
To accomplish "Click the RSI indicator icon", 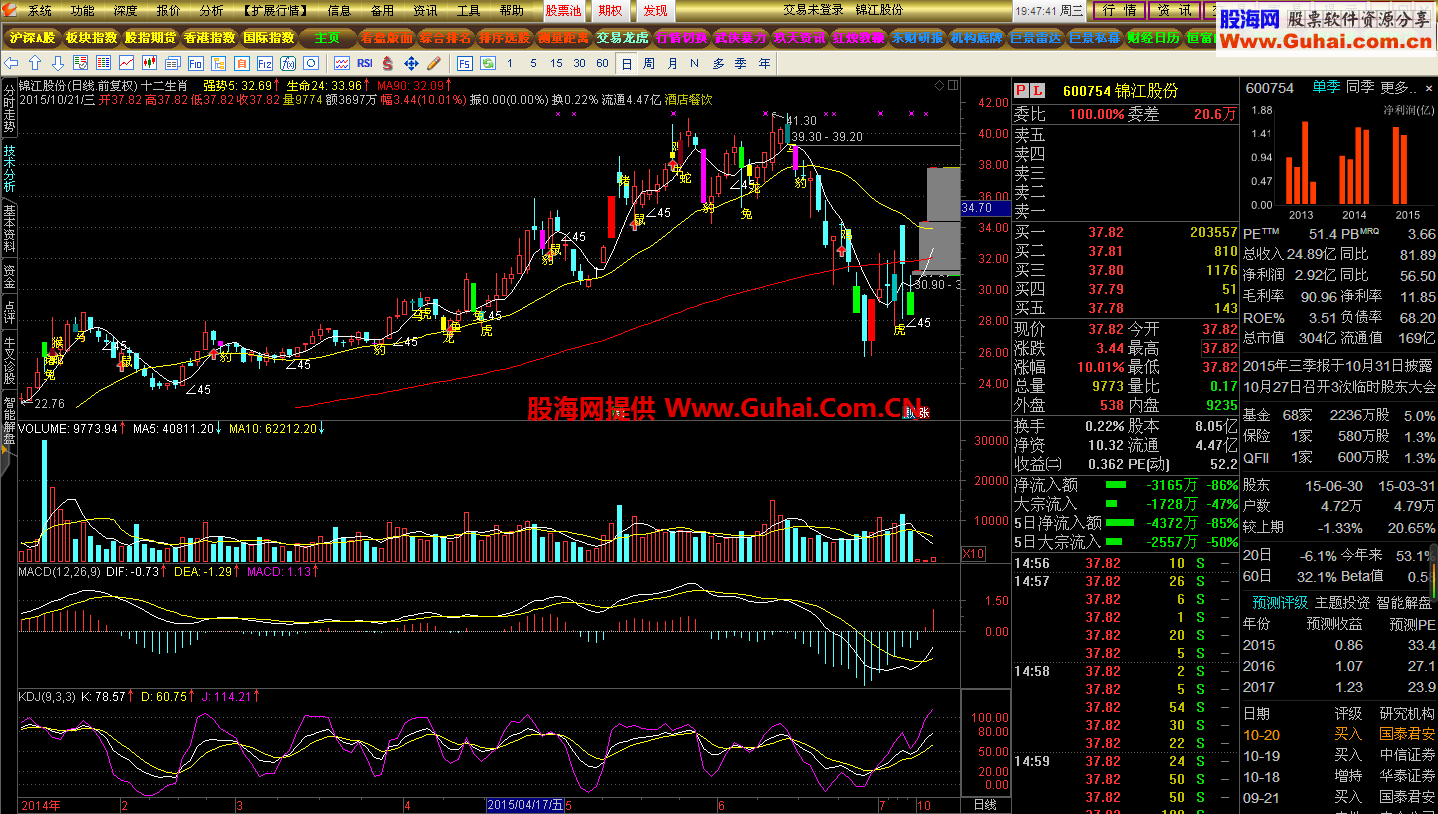I will [x=365, y=63].
